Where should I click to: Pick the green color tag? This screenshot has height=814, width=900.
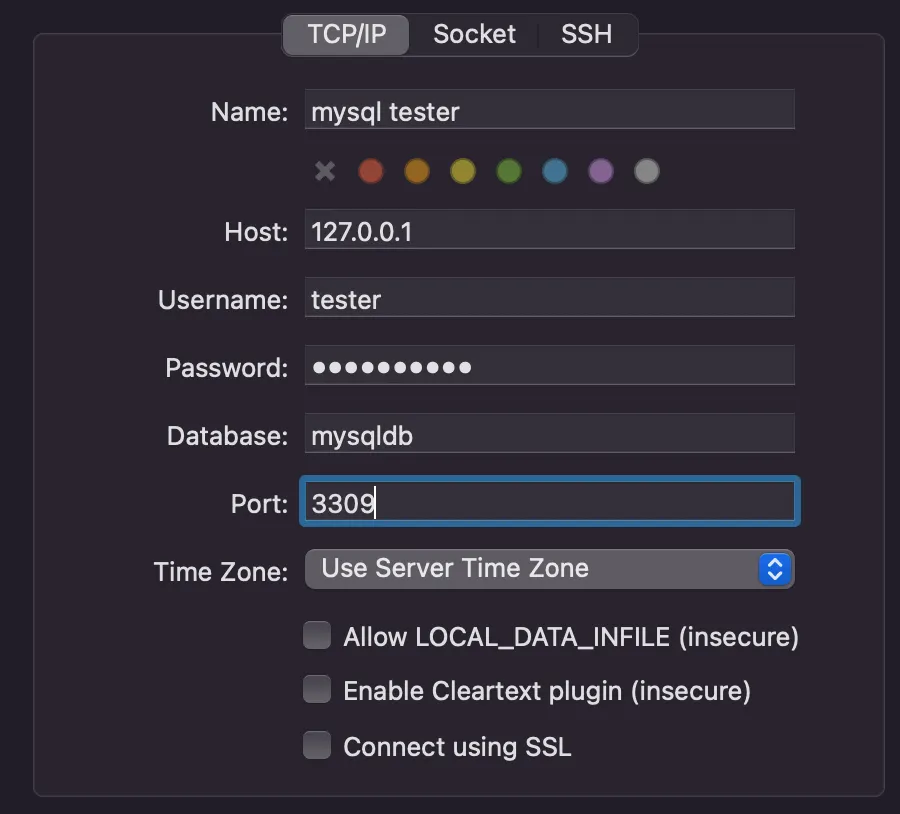click(x=509, y=171)
